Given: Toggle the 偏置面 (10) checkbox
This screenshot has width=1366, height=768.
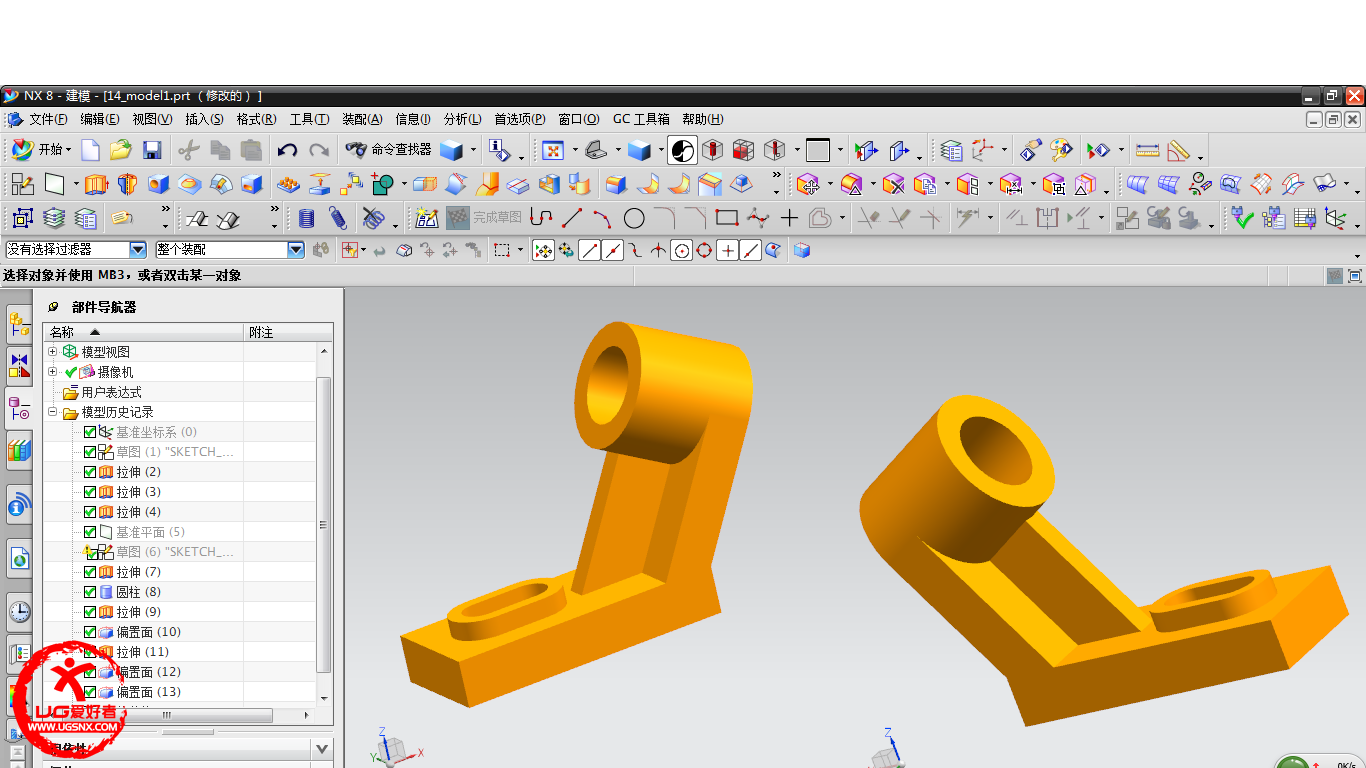Looking at the screenshot, I should (90, 632).
